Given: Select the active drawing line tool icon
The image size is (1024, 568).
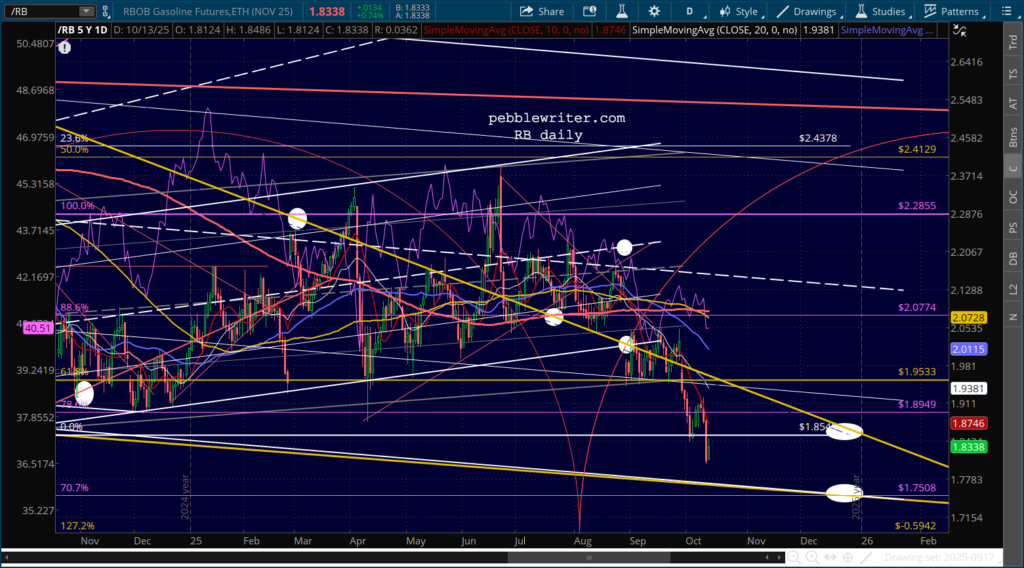Looking at the screenshot, I should pos(866,558).
